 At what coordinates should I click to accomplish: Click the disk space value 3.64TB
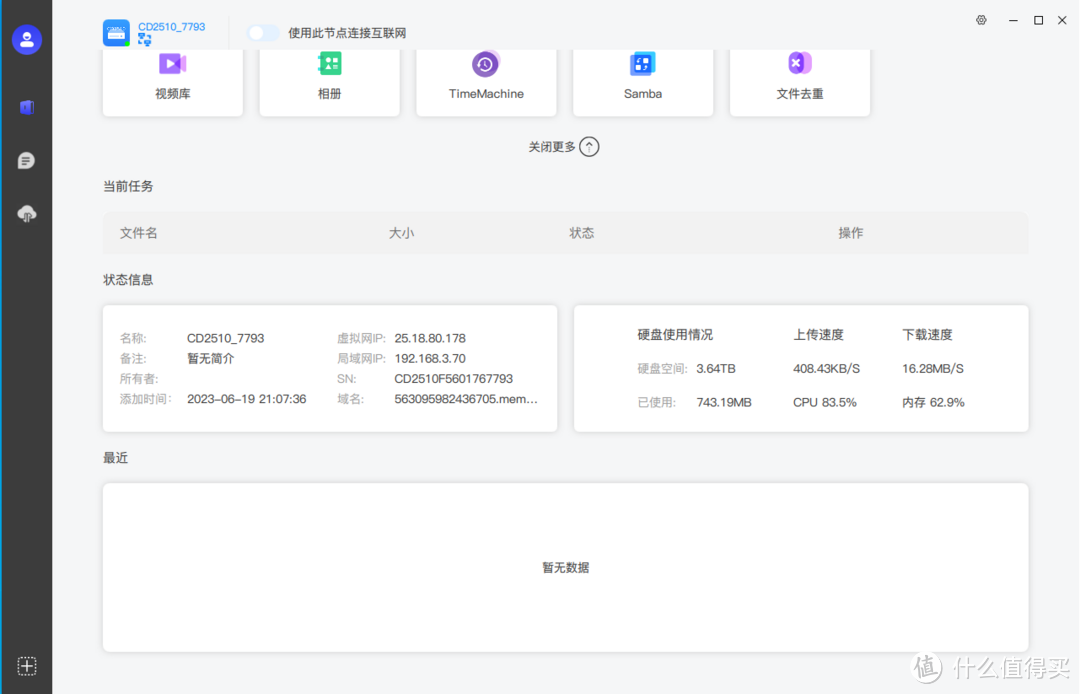click(x=716, y=368)
